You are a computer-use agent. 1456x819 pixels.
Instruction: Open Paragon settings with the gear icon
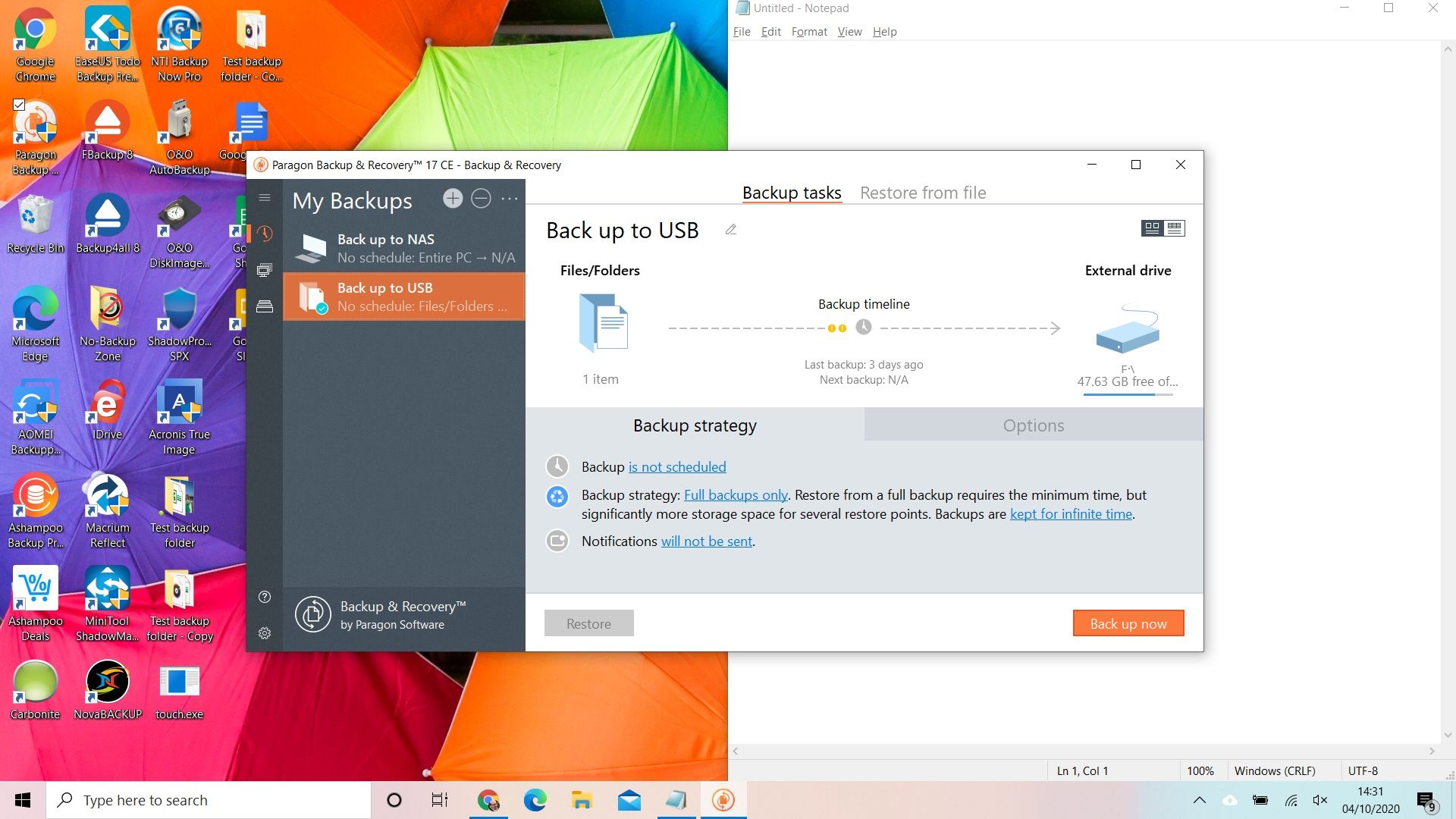coord(265,633)
